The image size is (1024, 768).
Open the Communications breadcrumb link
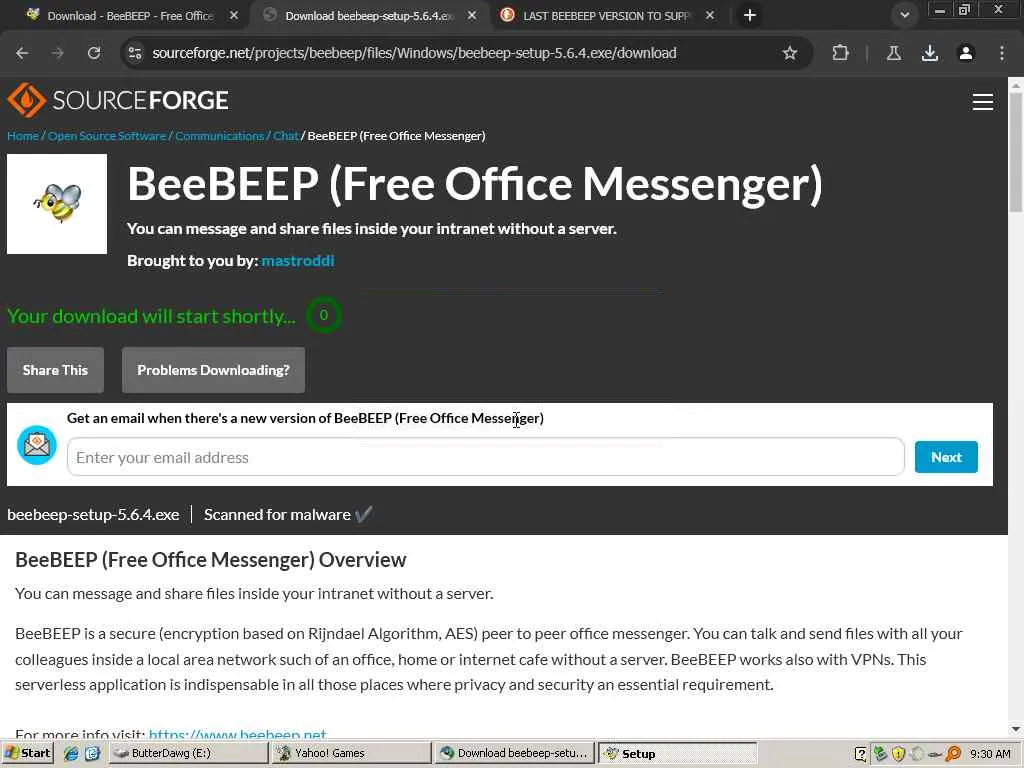point(219,136)
